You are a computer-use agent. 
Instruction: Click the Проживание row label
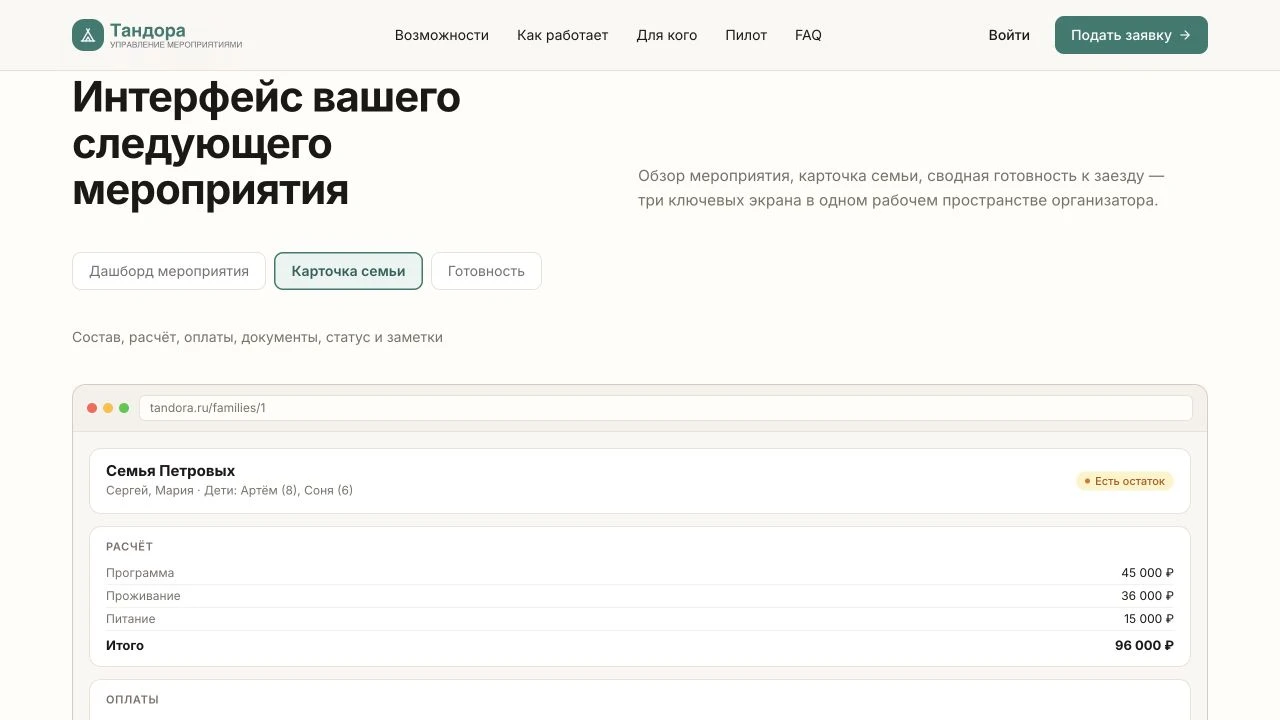143,596
